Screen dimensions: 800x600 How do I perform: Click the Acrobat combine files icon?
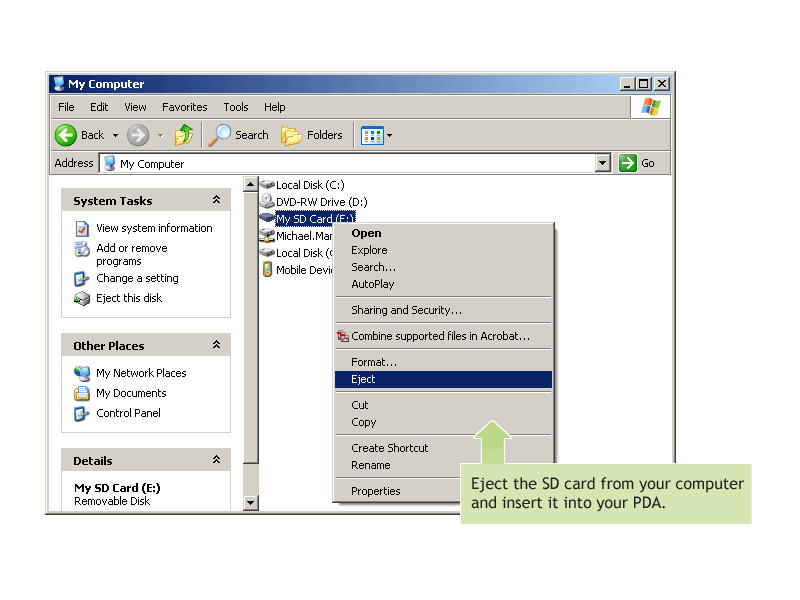343,336
